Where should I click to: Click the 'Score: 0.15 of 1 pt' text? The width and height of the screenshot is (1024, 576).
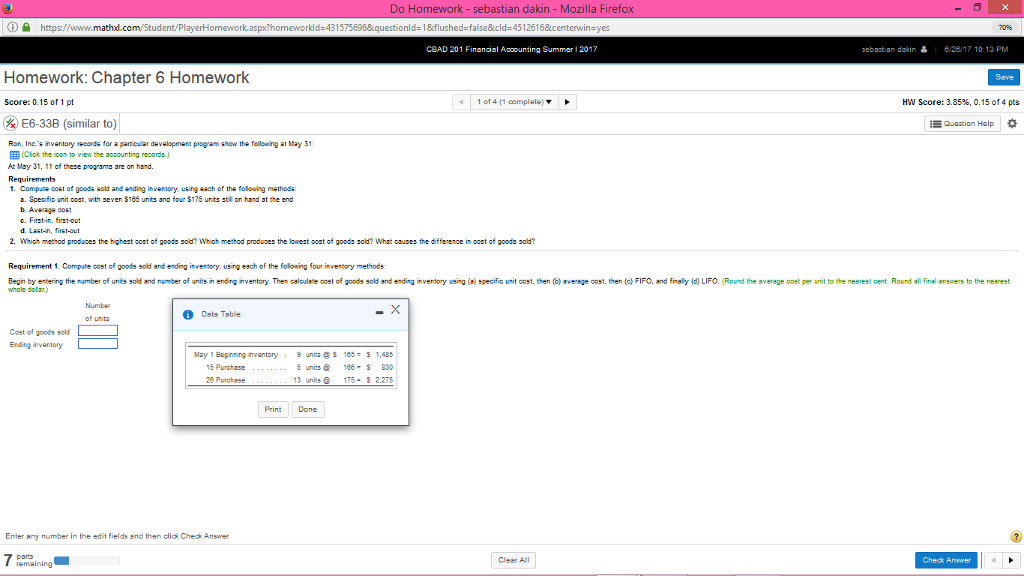click(39, 102)
